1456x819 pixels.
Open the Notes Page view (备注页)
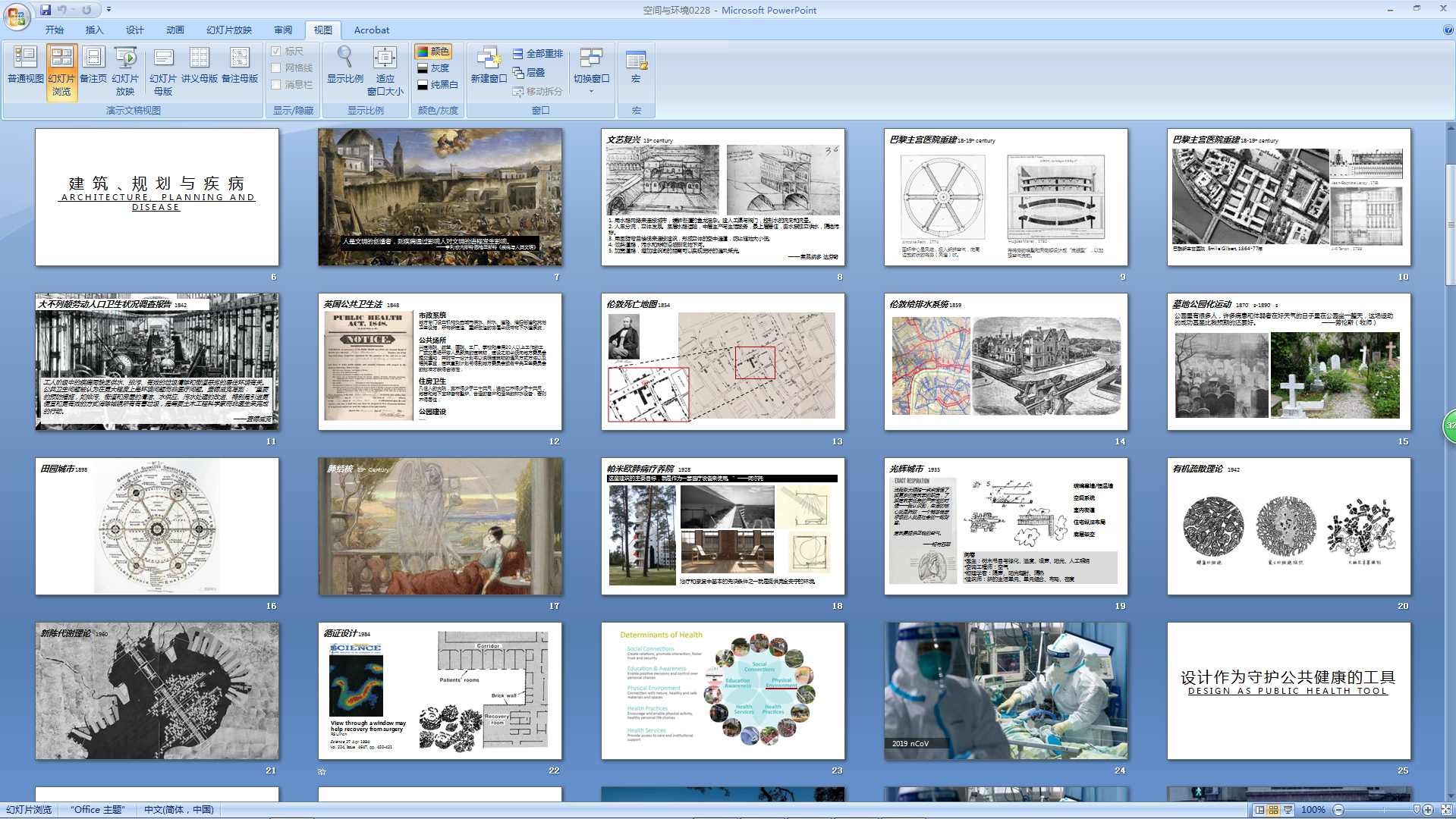coord(93,65)
